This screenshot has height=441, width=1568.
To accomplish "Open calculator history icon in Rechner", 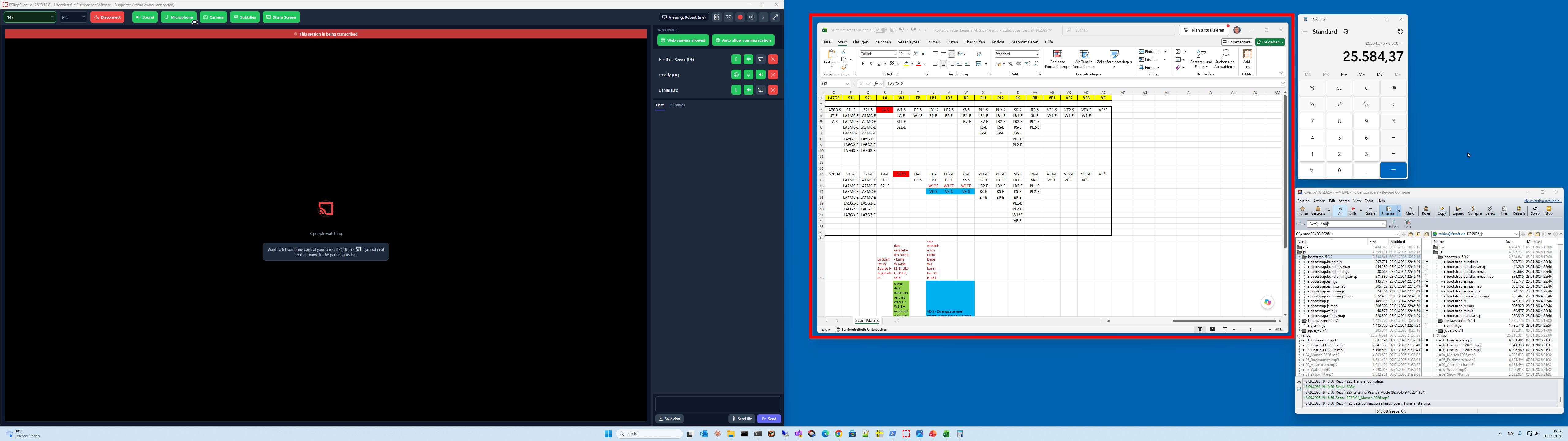I will (1400, 32).
